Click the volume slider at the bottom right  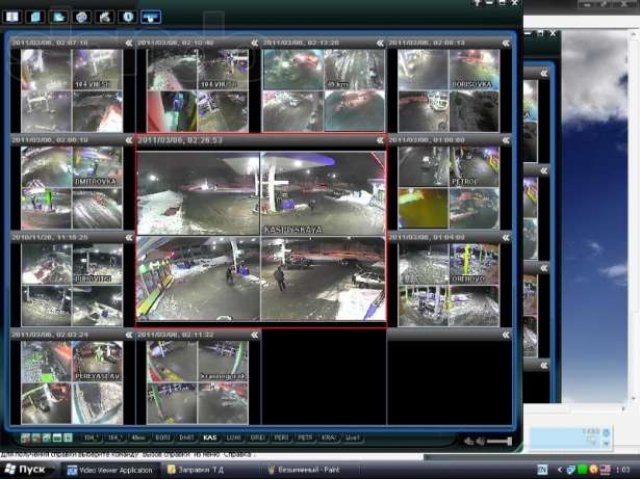pyautogui.click(x=498, y=441)
